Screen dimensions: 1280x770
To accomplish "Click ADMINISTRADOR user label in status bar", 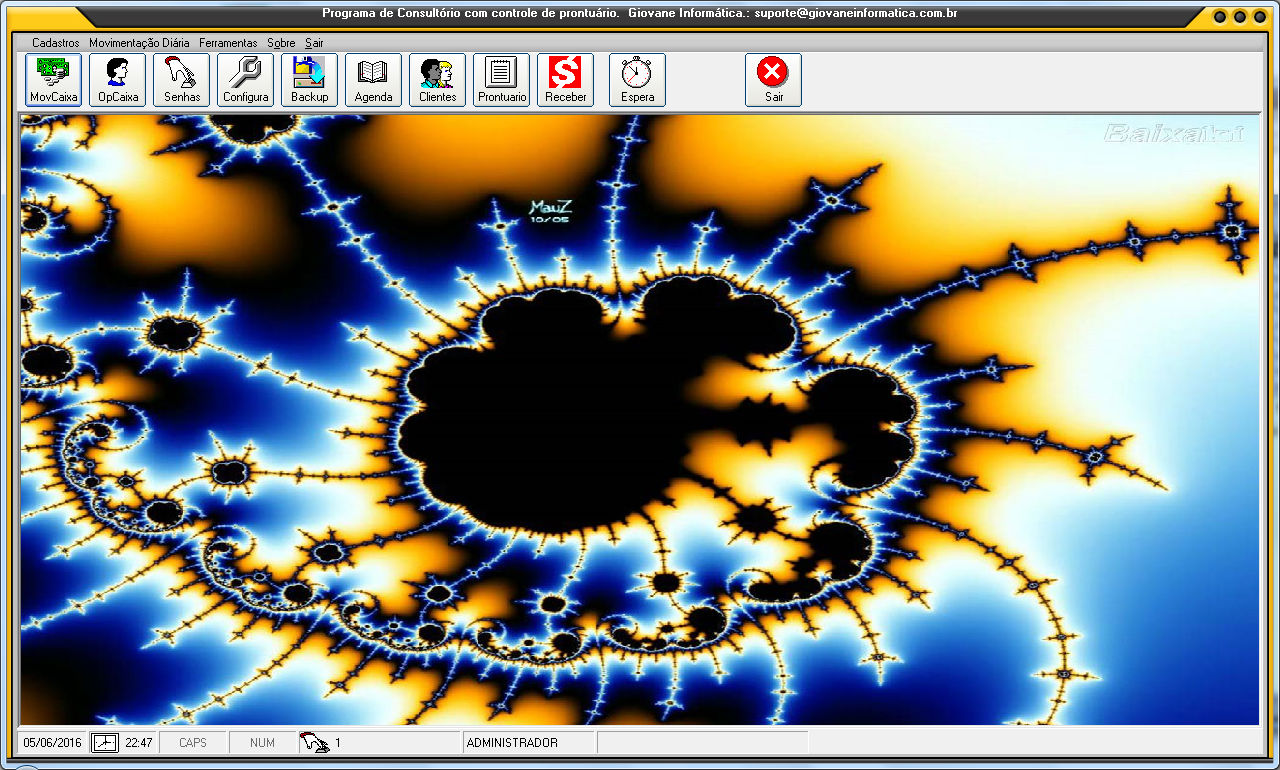I will [512, 743].
